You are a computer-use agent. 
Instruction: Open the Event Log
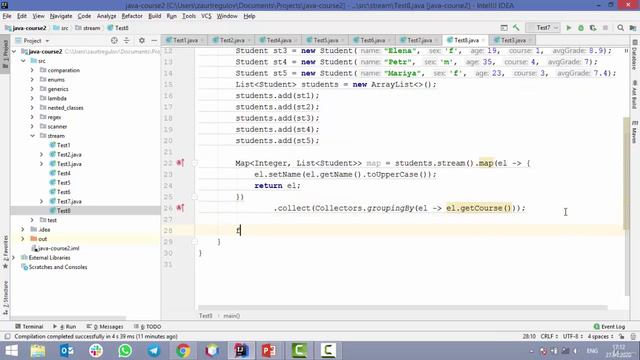pos(609,327)
